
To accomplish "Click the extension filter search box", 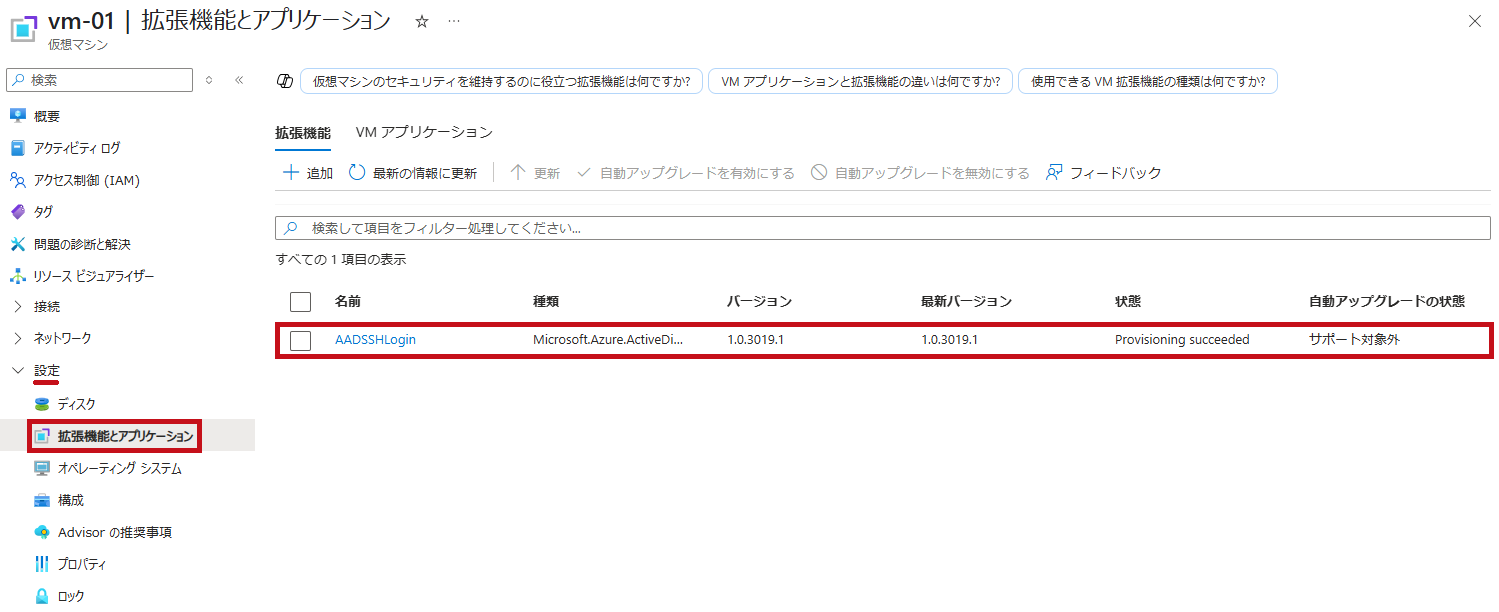I will pyautogui.click(x=883, y=228).
